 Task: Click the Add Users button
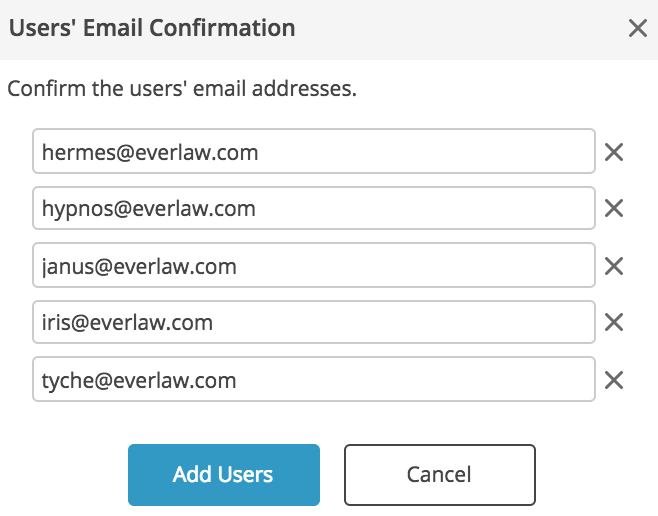pyautogui.click(x=224, y=475)
